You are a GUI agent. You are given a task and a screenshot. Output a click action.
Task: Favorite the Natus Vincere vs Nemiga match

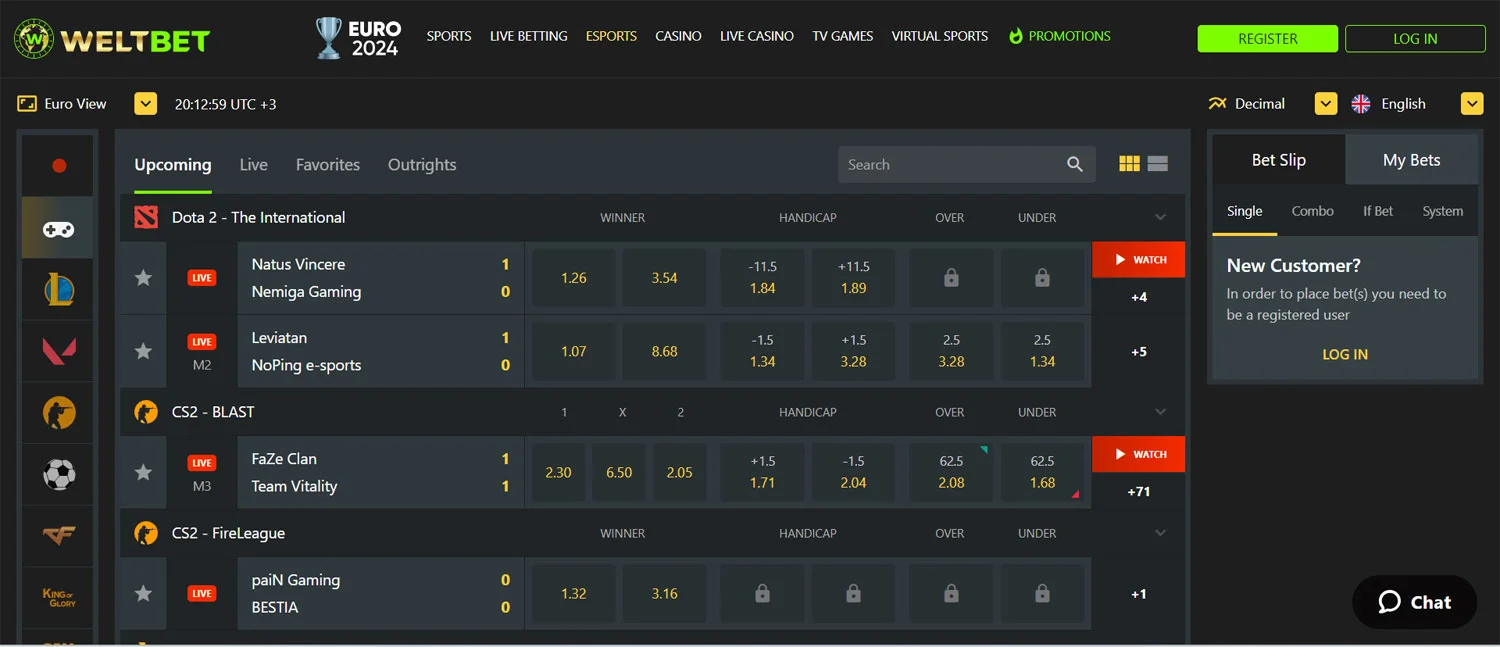142,277
